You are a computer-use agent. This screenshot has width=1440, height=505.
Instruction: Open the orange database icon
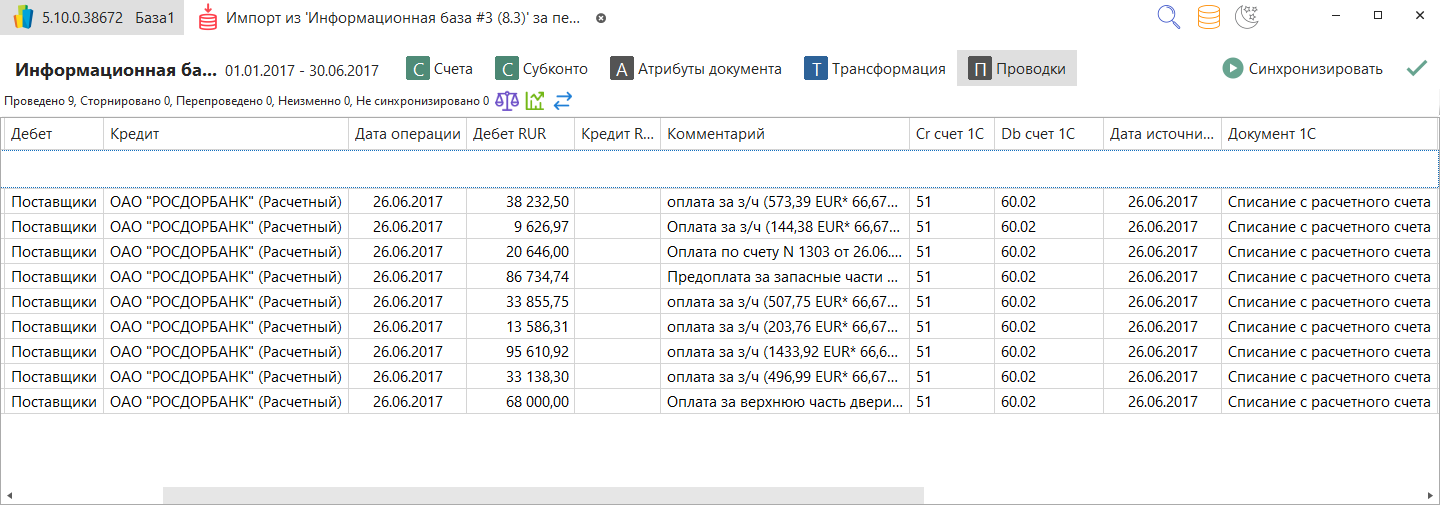(x=1208, y=18)
